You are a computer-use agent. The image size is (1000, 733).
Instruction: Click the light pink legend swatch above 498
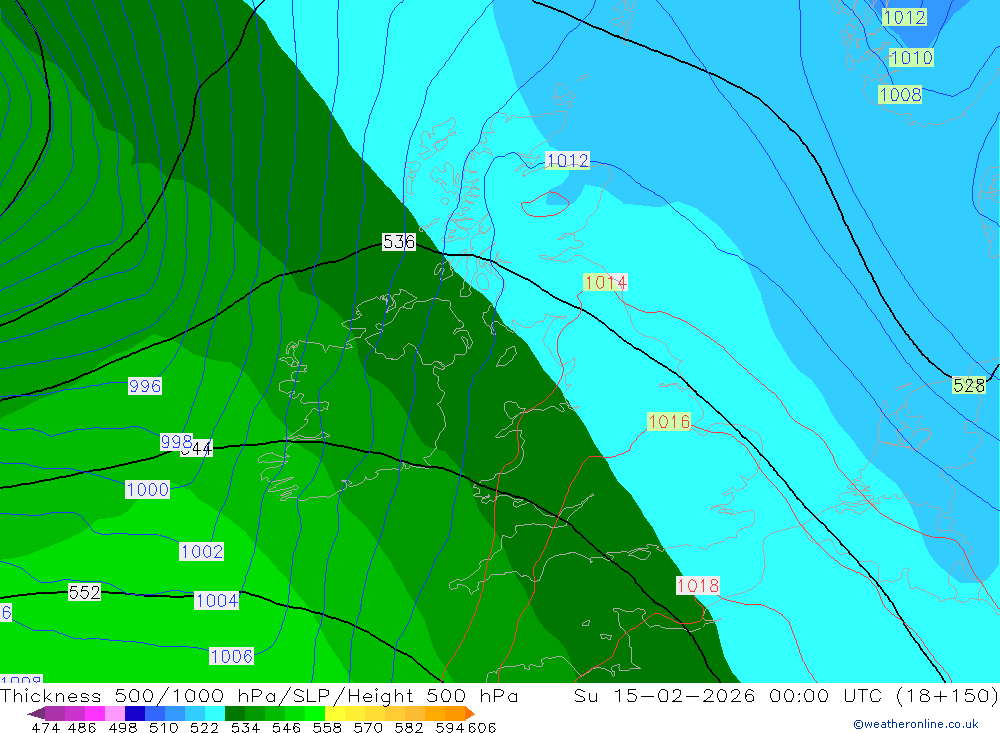pyautogui.click(x=115, y=713)
